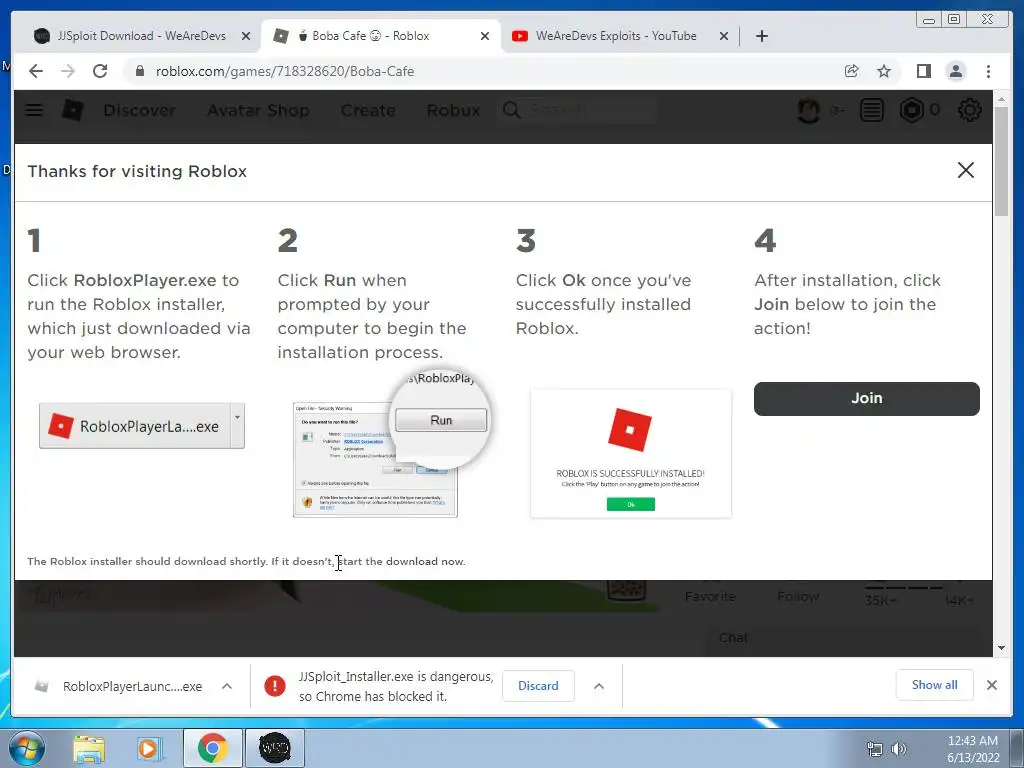Click the Roblox successfully installed illustration
Viewport: 1024px width, 768px height.
(631, 454)
